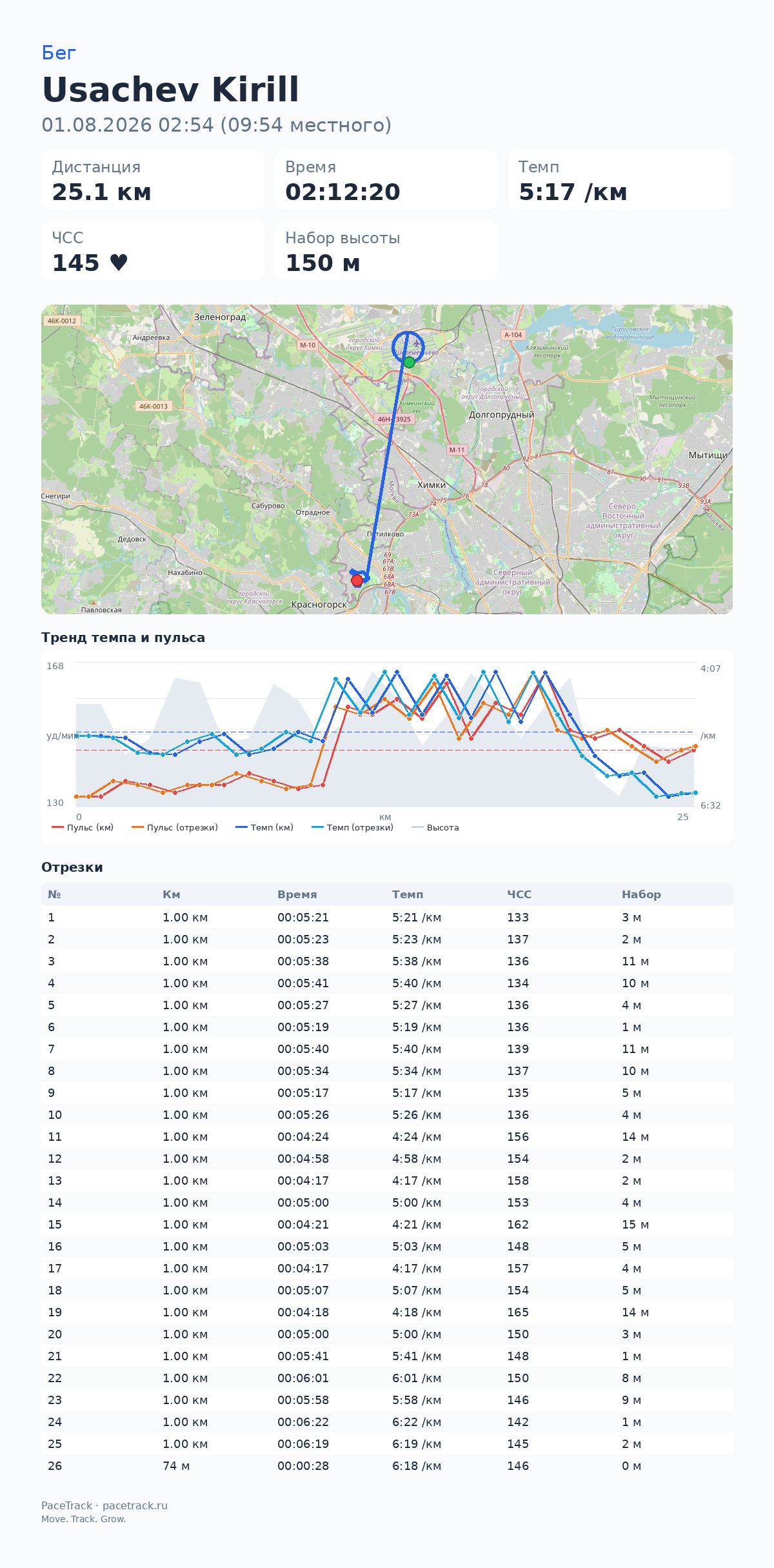774x1568 pixels.
Task: Click the M-10 road badge on map
Action: tap(308, 345)
